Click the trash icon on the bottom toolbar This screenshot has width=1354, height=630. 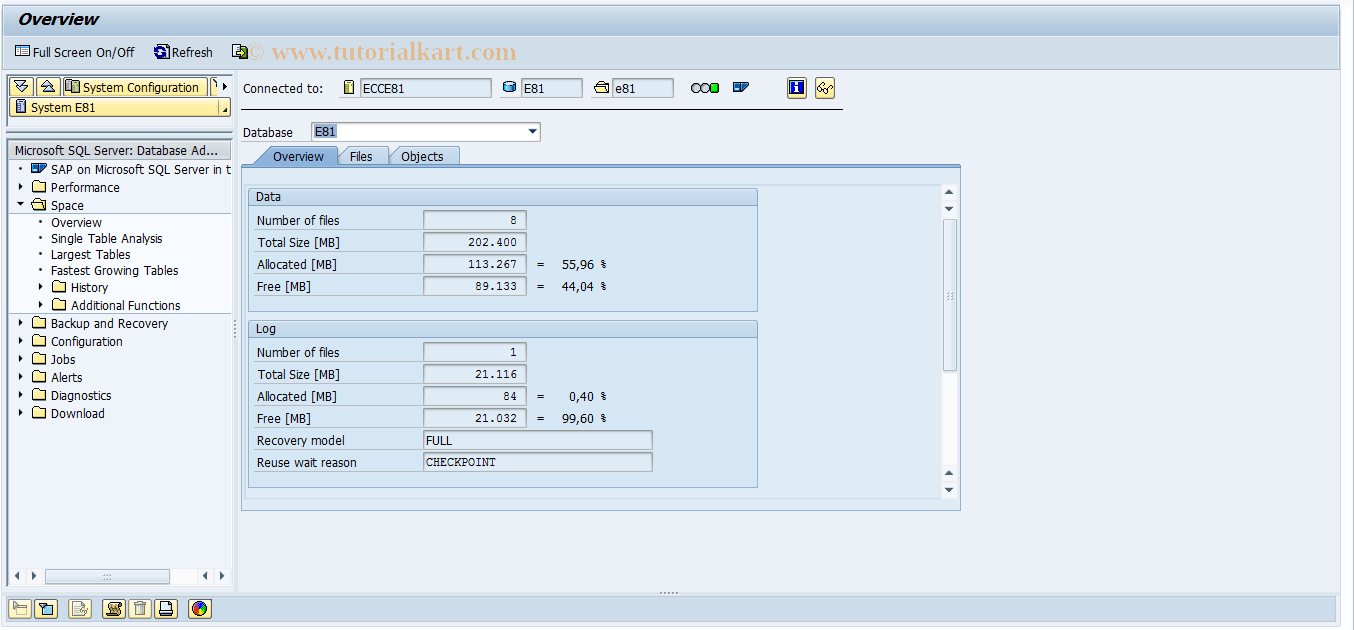pyautogui.click(x=140, y=609)
